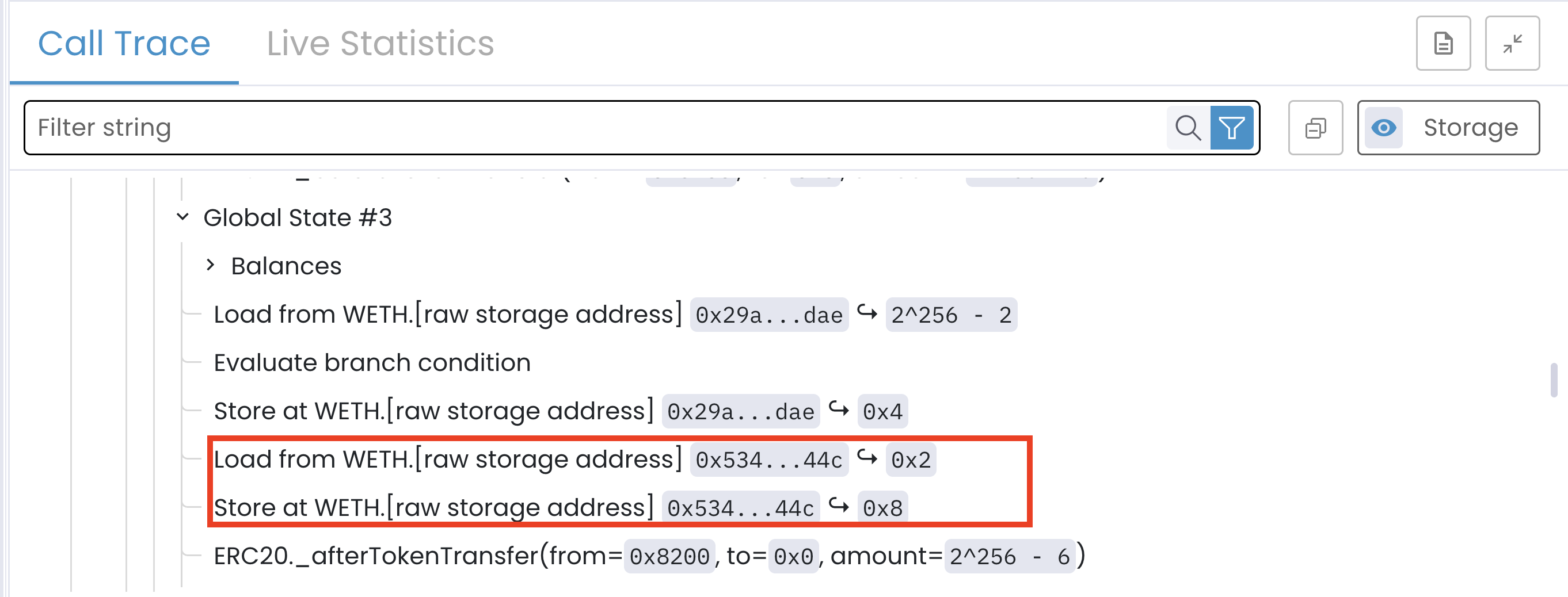
Task: Click the 0x8200 from-address chip
Action: pyautogui.click(x=669, y=556)
